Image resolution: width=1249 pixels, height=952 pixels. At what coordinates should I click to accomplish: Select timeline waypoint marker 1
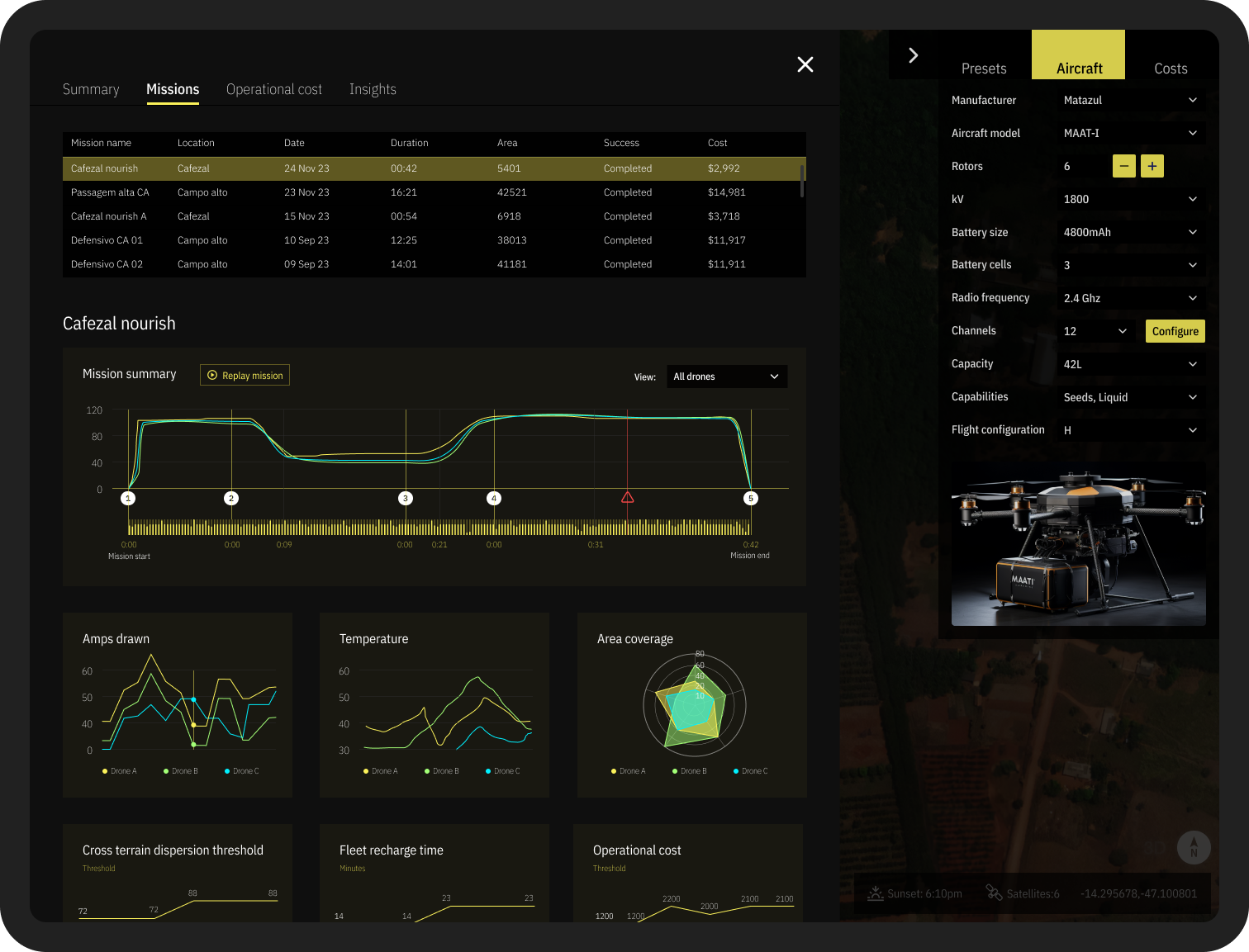tap(128, 498)
